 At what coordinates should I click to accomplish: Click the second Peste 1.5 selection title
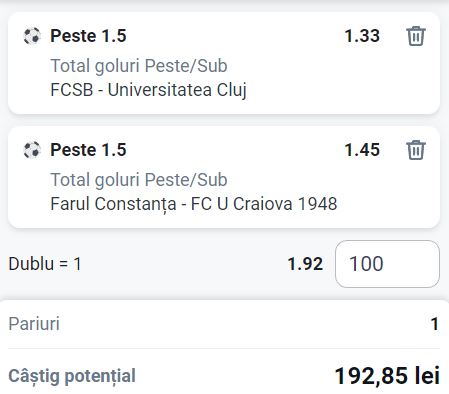pos(88,150)
